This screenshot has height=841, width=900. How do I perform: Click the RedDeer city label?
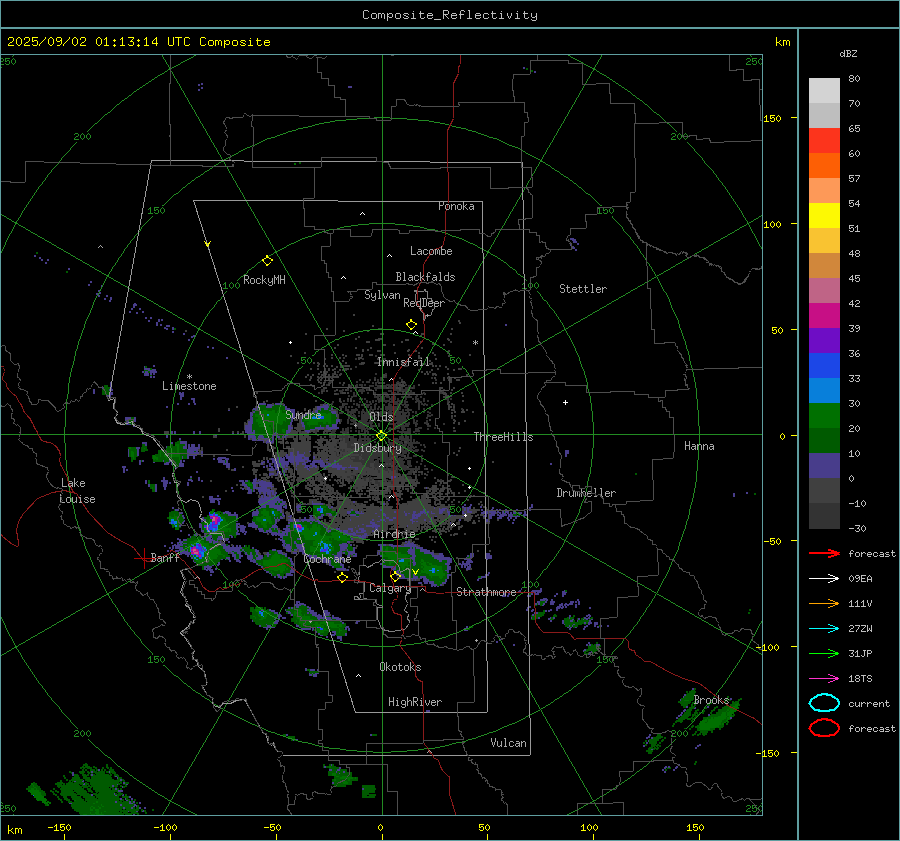(x=424, y=303)
